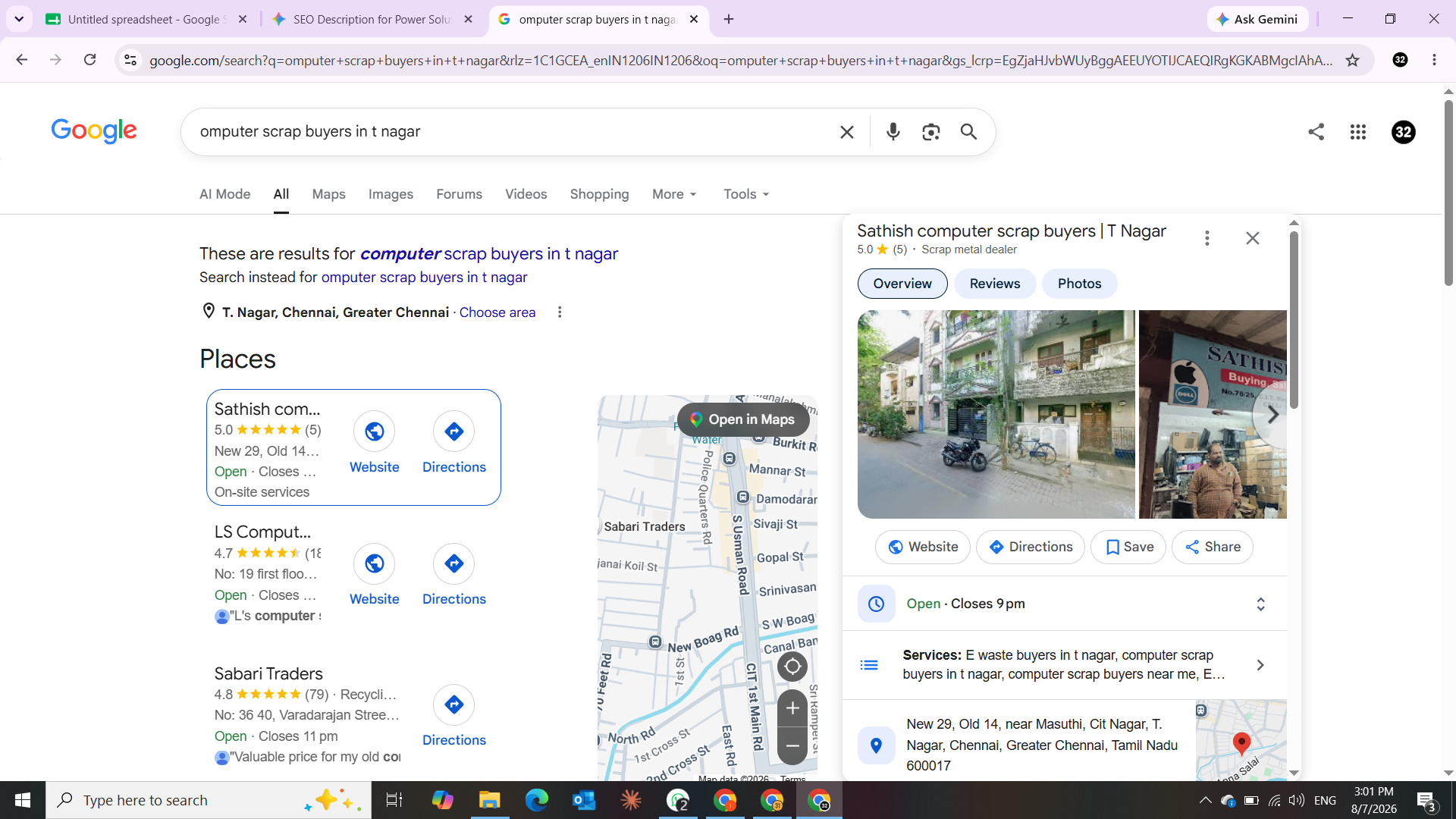Show next photo in panel carousel
The width and height of the screenshot is (1456, 819).
click(x=1272, y=415)
